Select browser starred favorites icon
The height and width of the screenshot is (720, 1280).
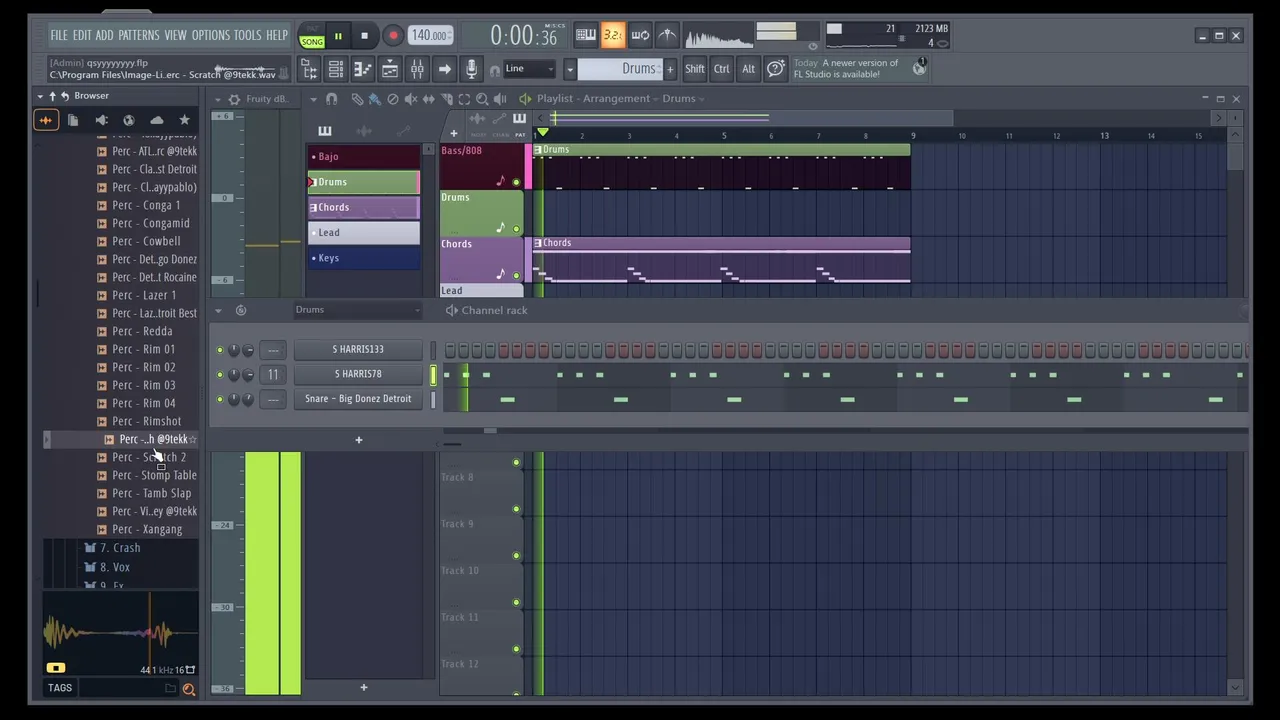pyautogui.click(x=184, y=120)
